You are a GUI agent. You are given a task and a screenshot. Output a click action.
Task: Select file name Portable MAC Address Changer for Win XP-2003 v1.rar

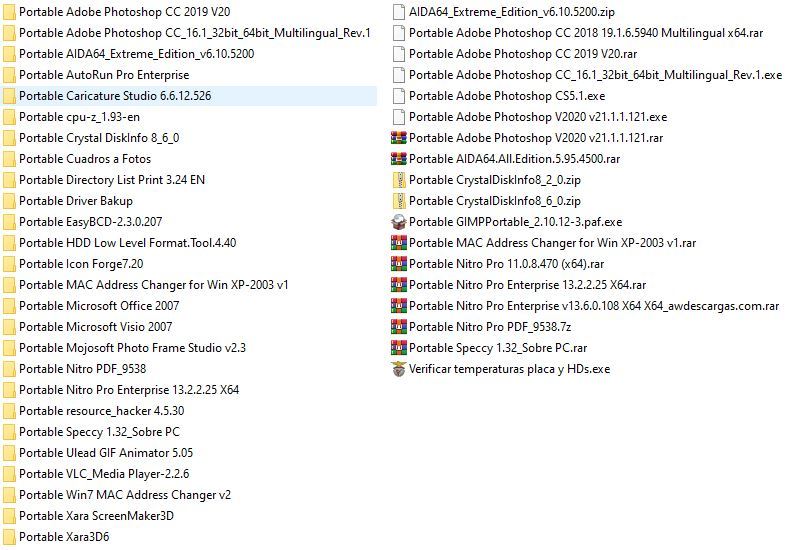pos(552,243)
